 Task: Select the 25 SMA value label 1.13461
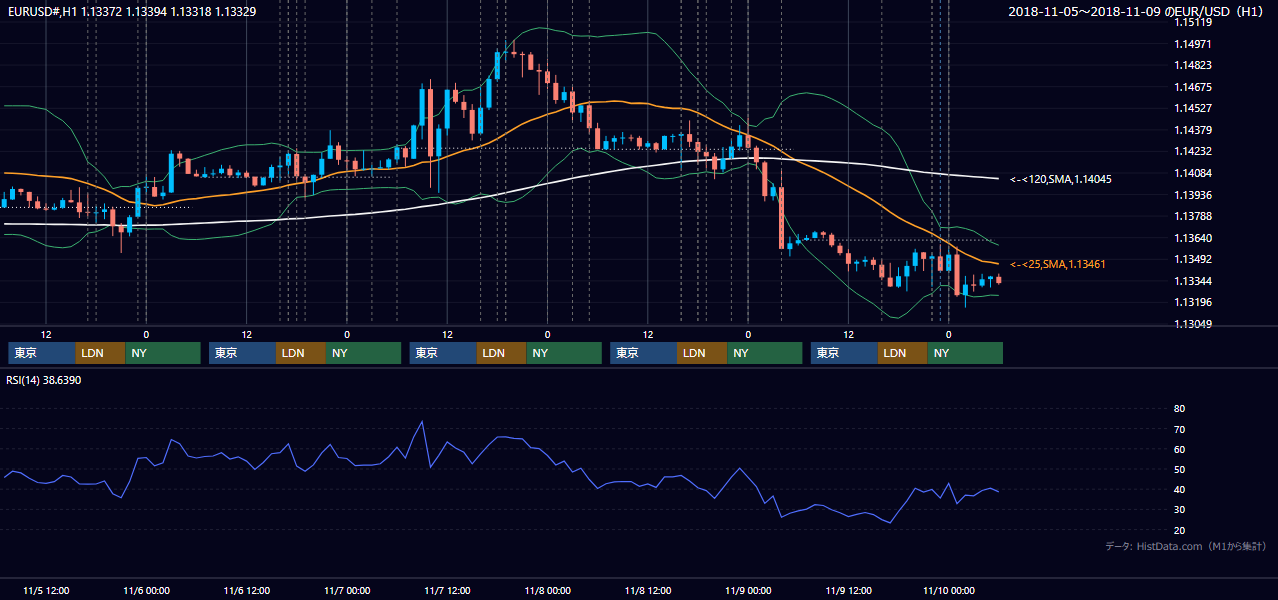tap(1057, 264)
